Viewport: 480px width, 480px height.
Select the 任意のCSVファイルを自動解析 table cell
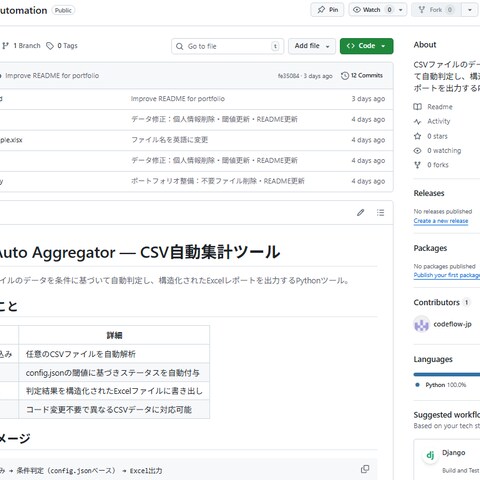114,354
